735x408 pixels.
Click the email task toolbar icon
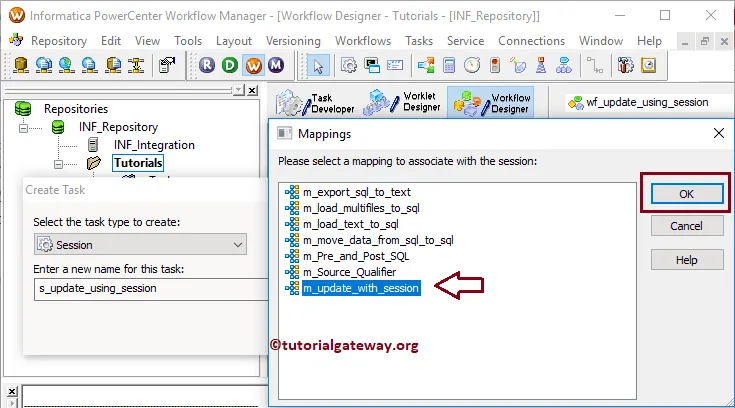[x=395, y=65]
